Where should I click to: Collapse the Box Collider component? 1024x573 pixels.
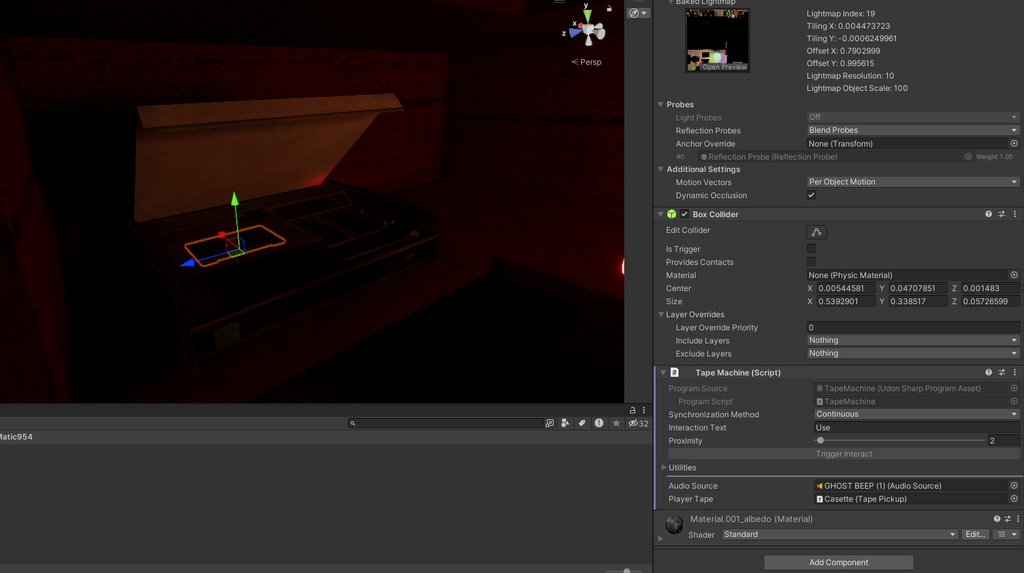[660, 214]
